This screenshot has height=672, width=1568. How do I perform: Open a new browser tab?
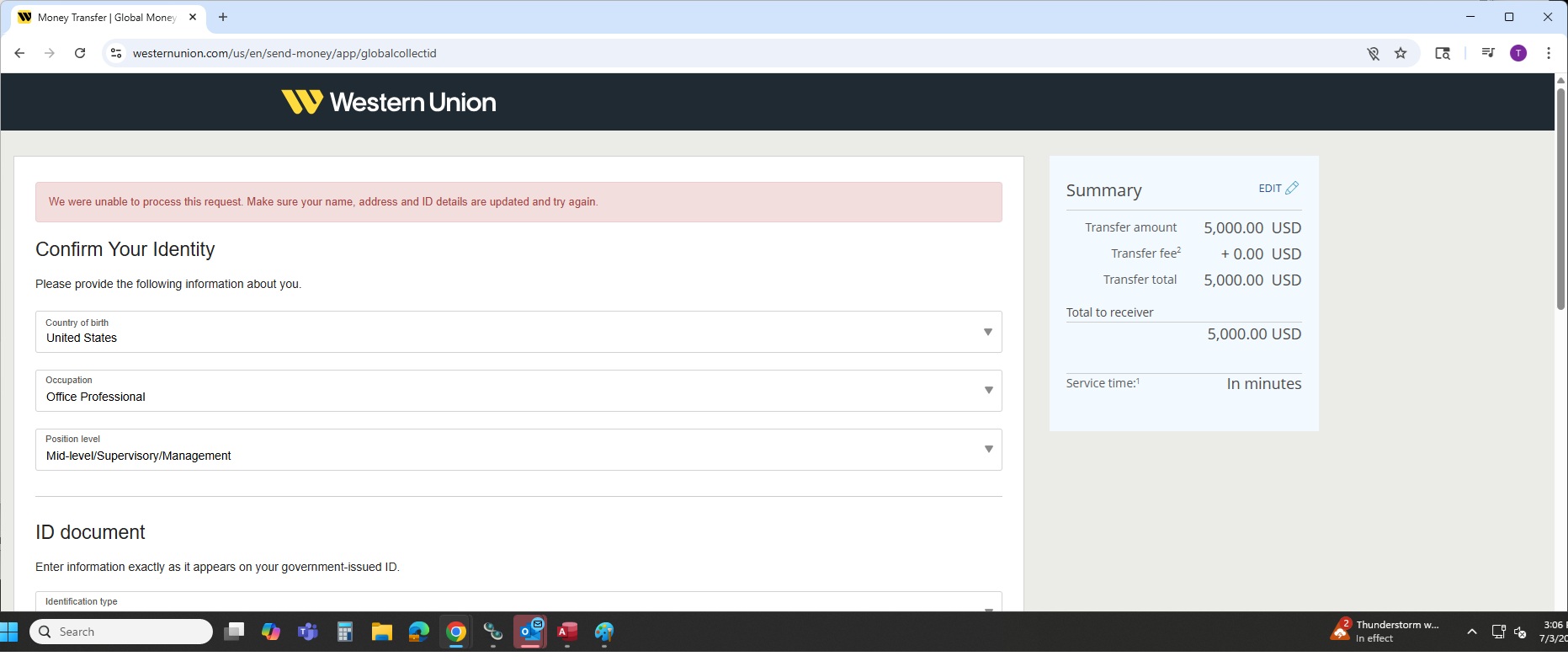click(x=223, y=17)
